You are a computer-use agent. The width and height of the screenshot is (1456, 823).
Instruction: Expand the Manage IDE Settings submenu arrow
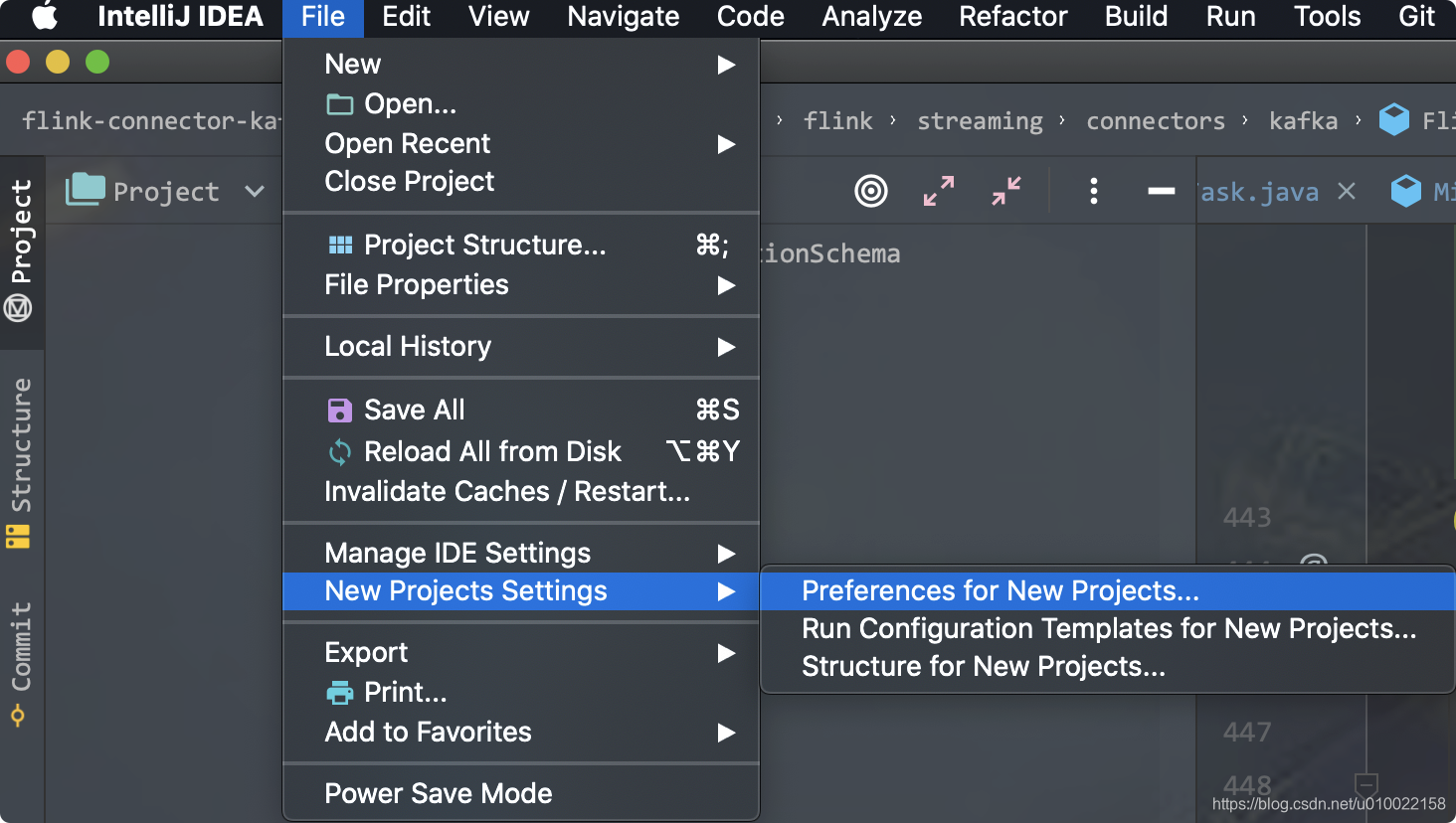[727, 554]
